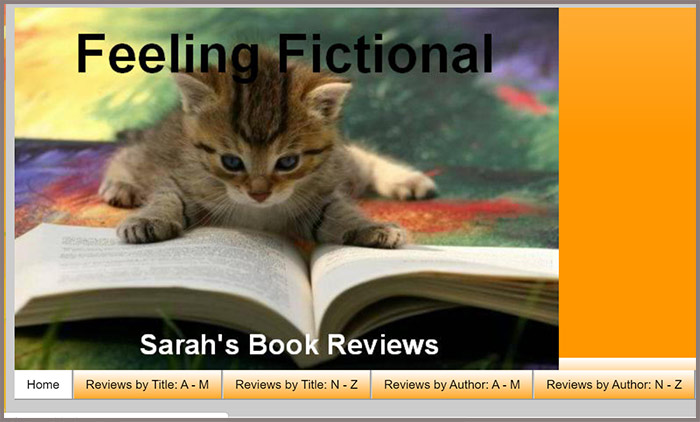This screenshot has height=422, width=700.
Task: Open the Home tab
Action: pos(43,384)
